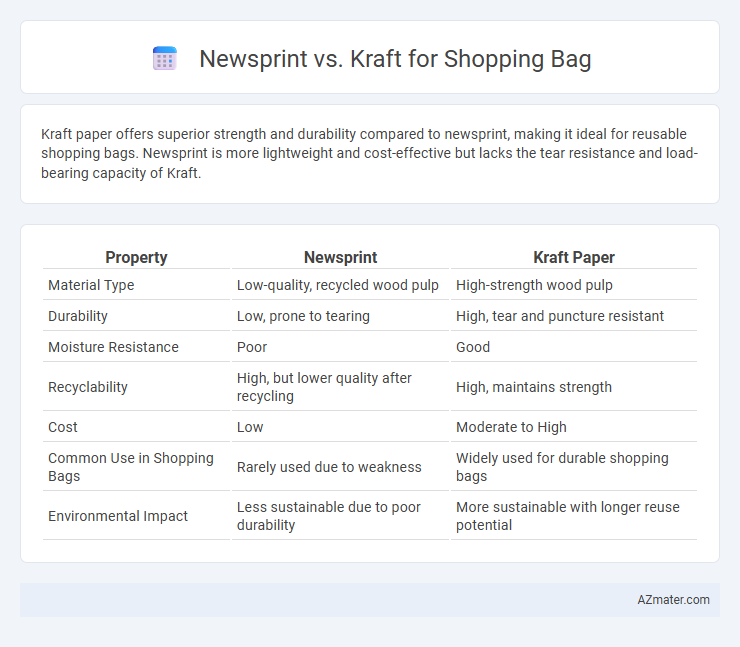Select the 'Property' column header
The height and width of the screenshot is (647, 740).
136,257
